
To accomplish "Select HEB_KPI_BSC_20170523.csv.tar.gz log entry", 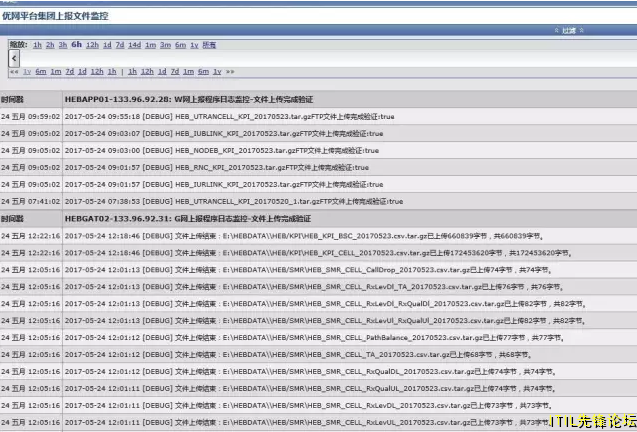I will (x=304, y=236).
